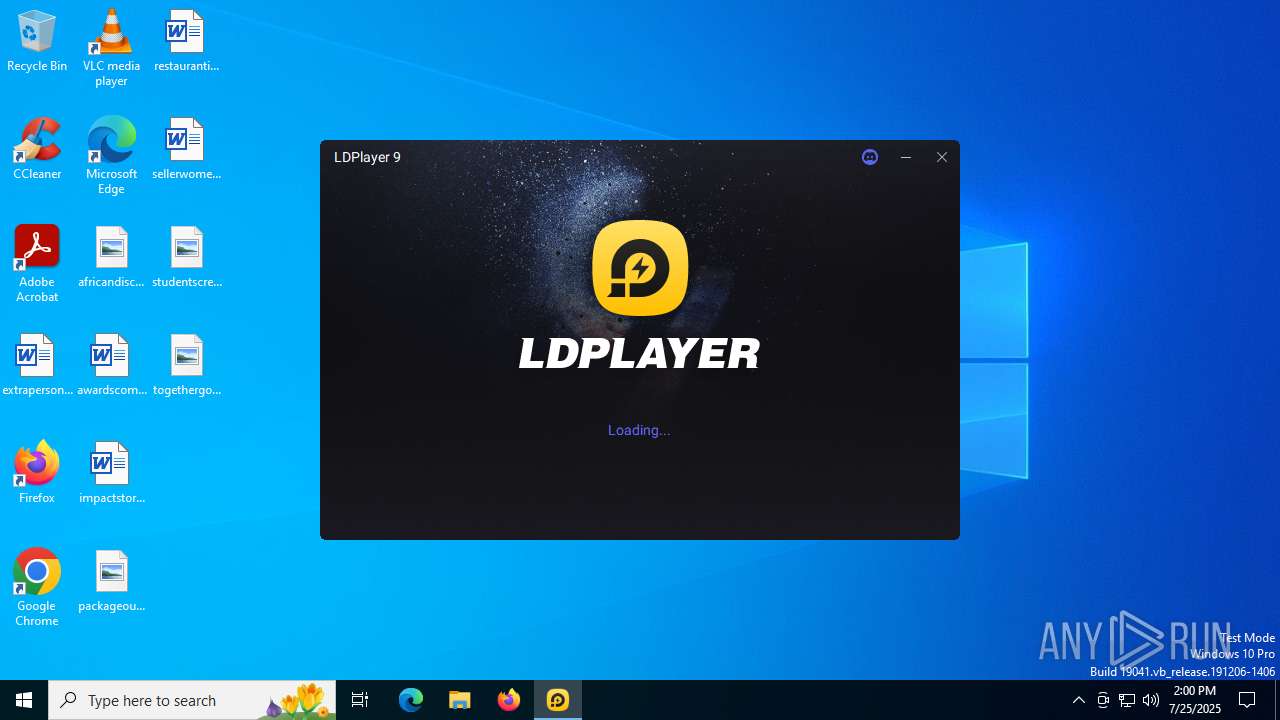Select the packageou... image file

(x=111, y=582)
